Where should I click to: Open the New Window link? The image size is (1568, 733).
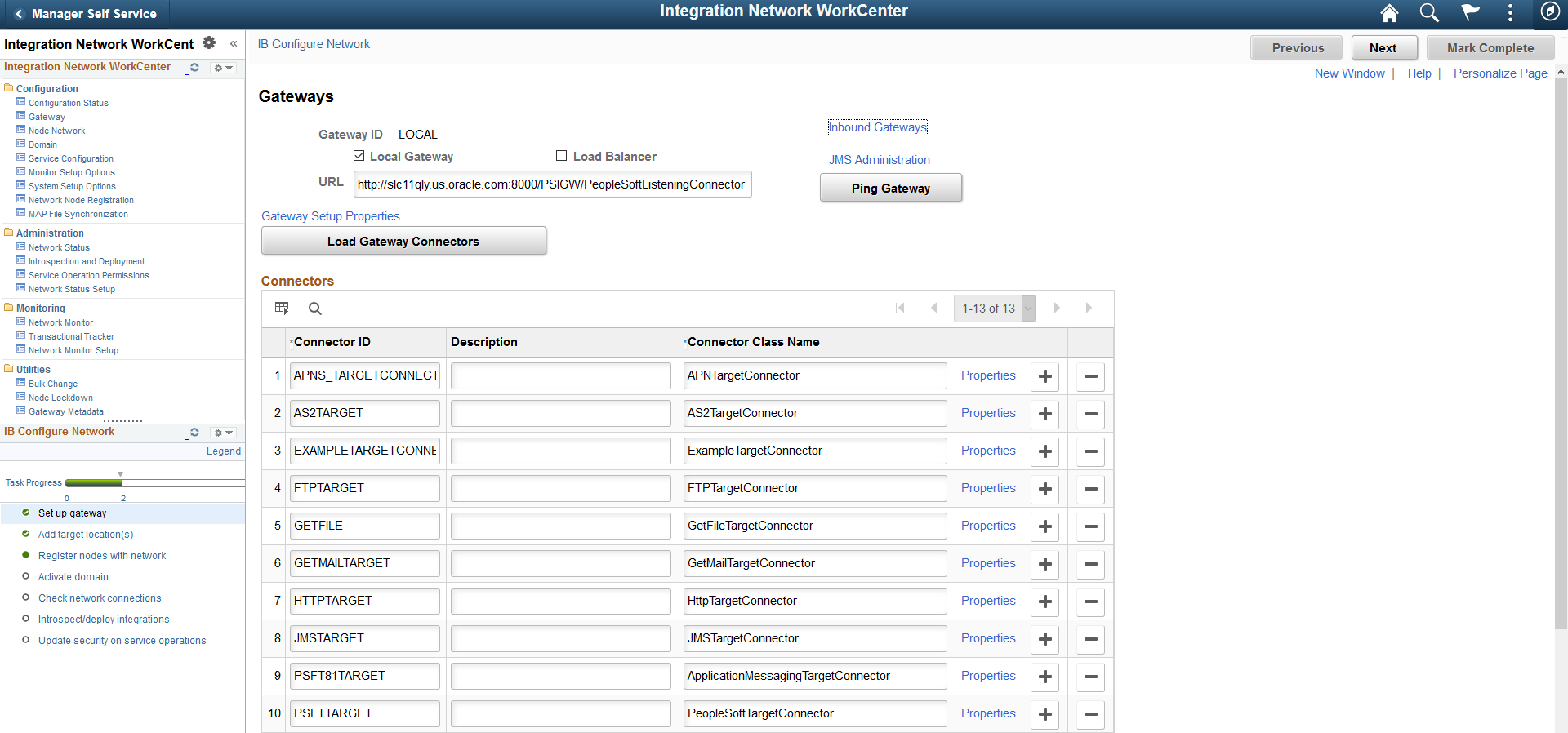tap(1349, 73)
